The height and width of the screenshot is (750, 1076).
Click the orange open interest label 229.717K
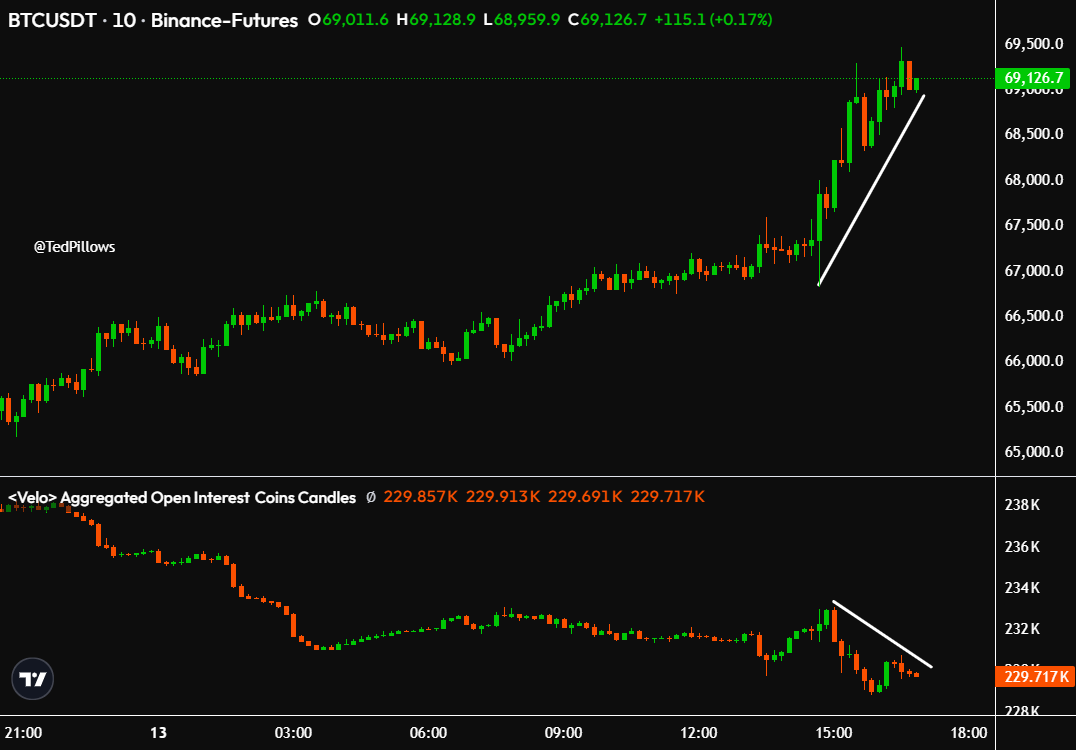[x=1034, y=677]
